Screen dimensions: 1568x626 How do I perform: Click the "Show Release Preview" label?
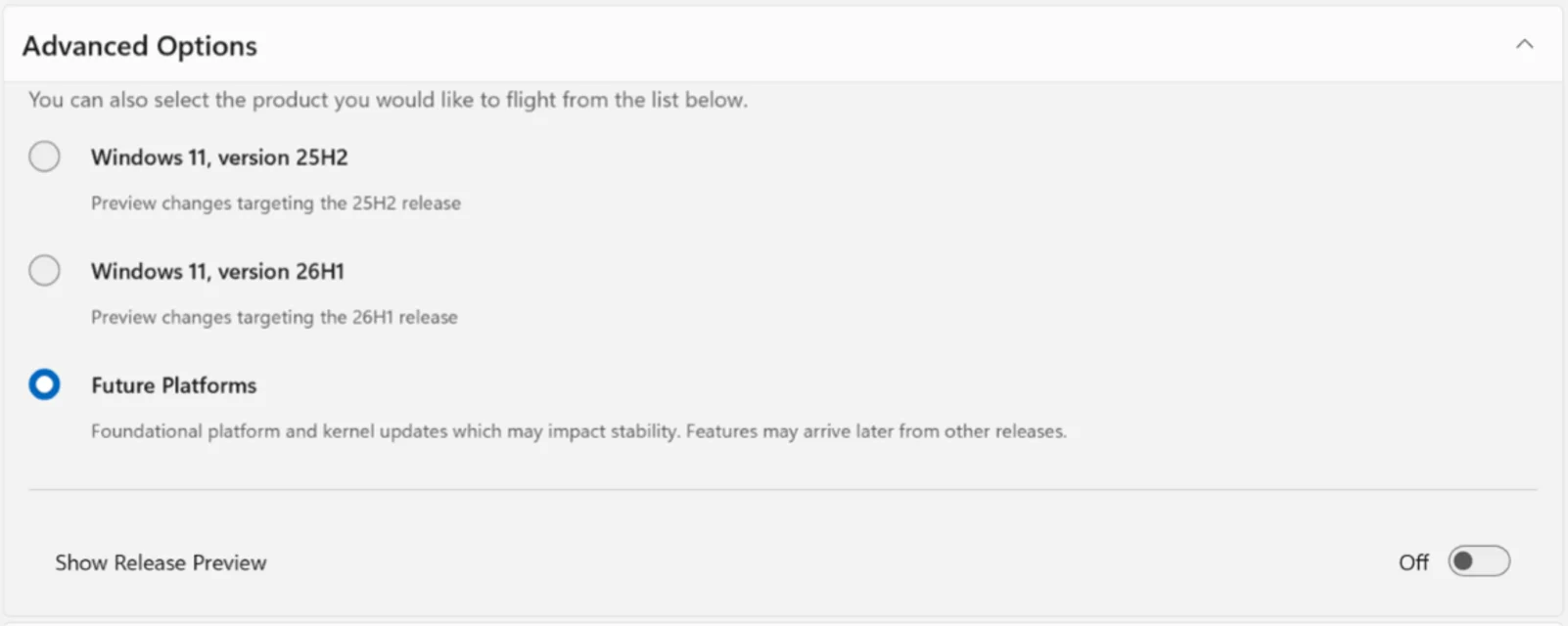pos(161,562)
